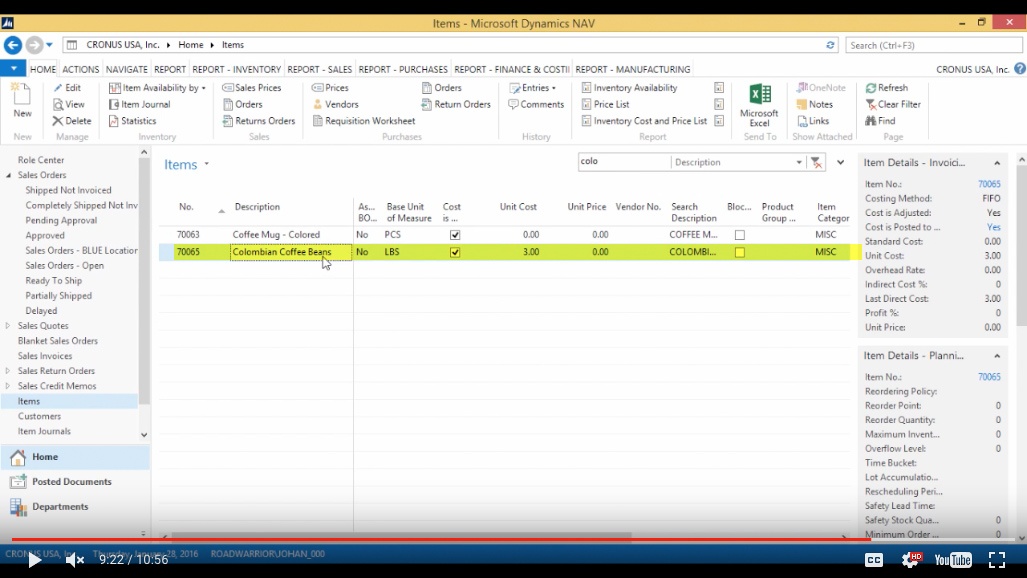Open the Entries dropdown
Image resolution: width=1027 pixels, height=578 pixels.
pos(532,88)
